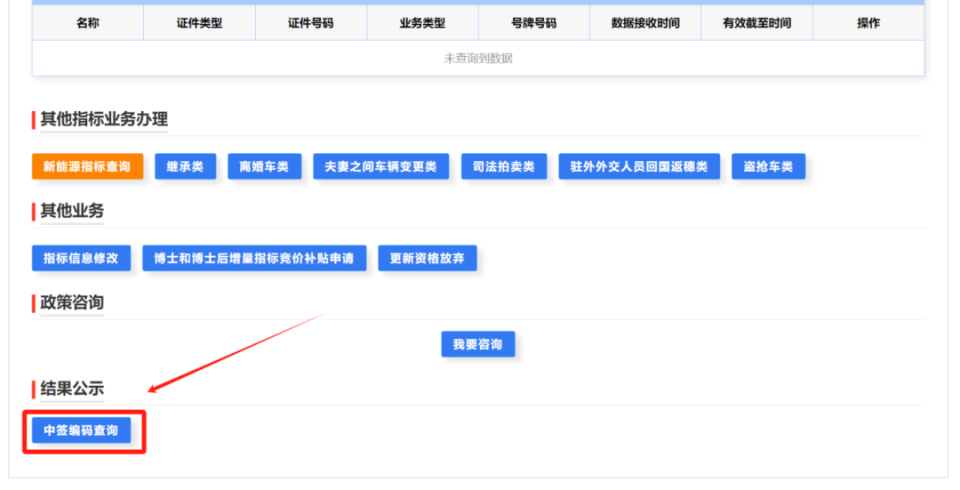Click the 证件号码 column header
This screenshot has width=960, height=490.
click(x=311, y=23)
